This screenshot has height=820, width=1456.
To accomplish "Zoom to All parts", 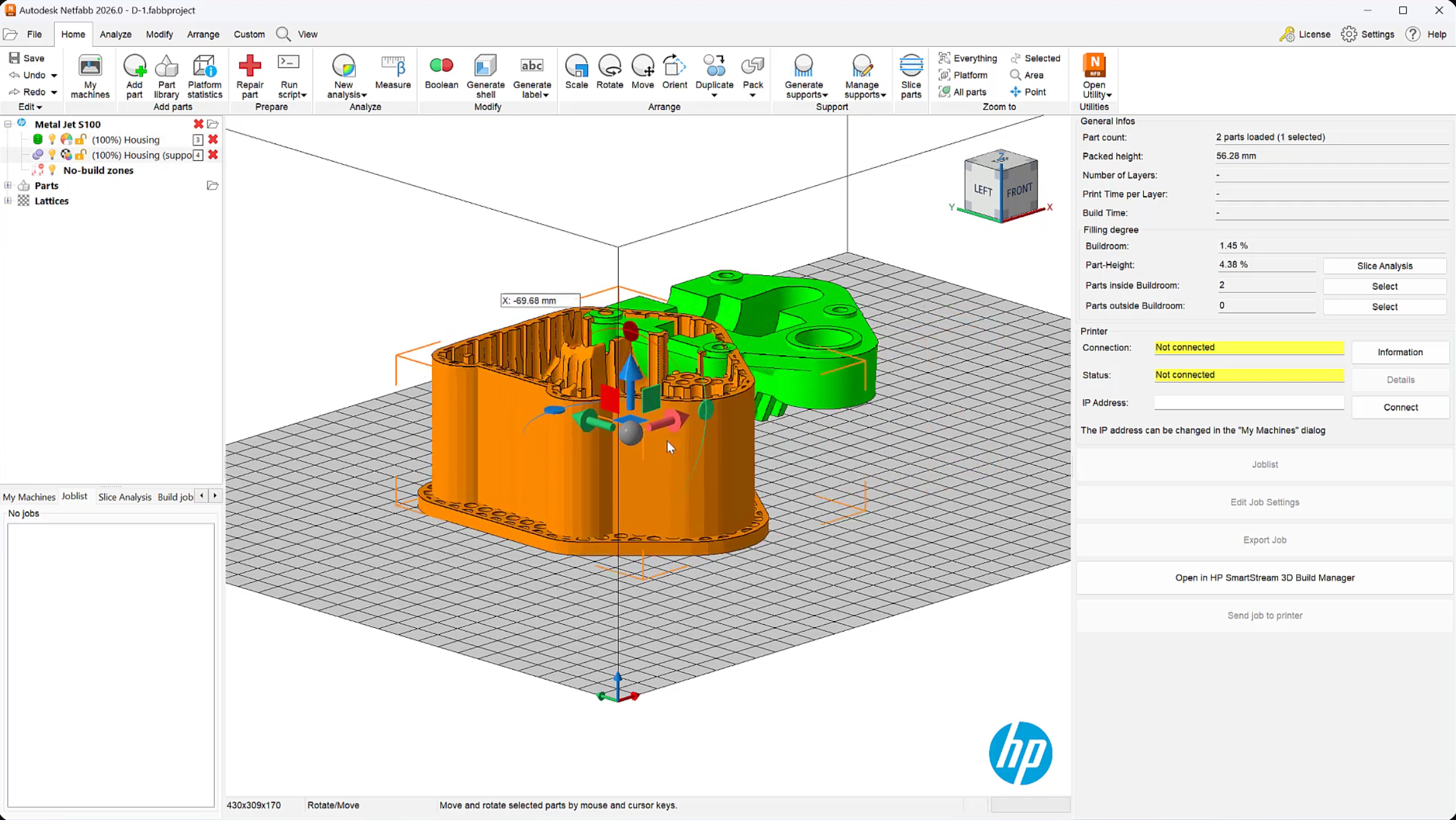I will [x=963, y=92].
